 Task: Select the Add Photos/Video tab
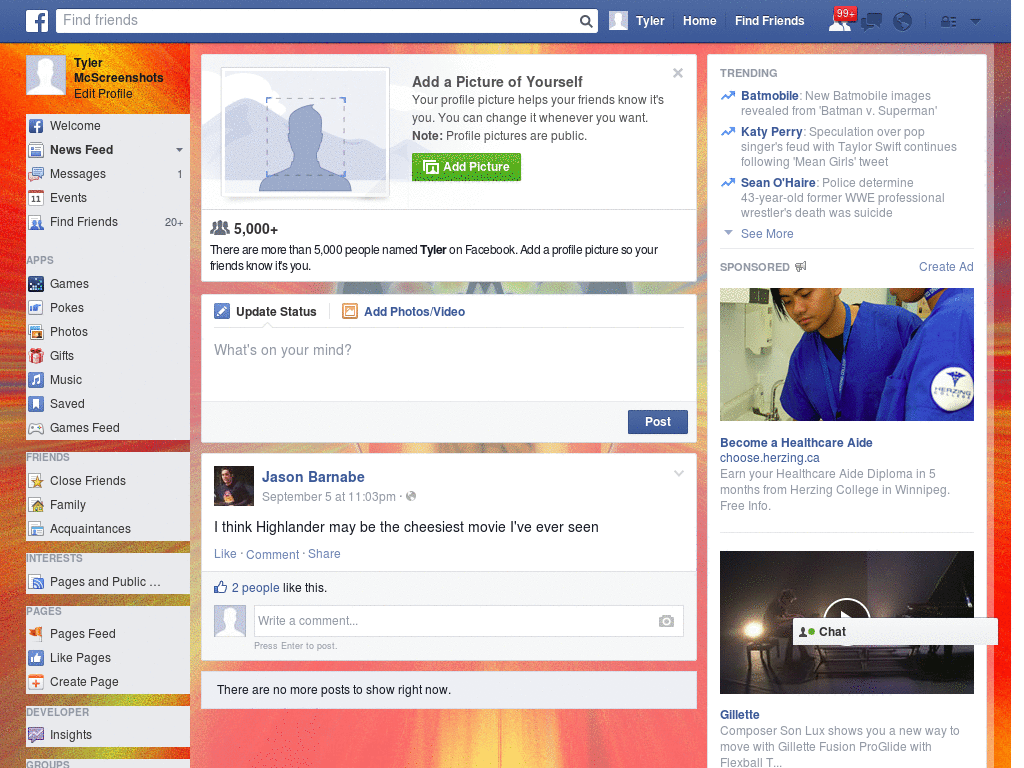[x=404, y=312]
